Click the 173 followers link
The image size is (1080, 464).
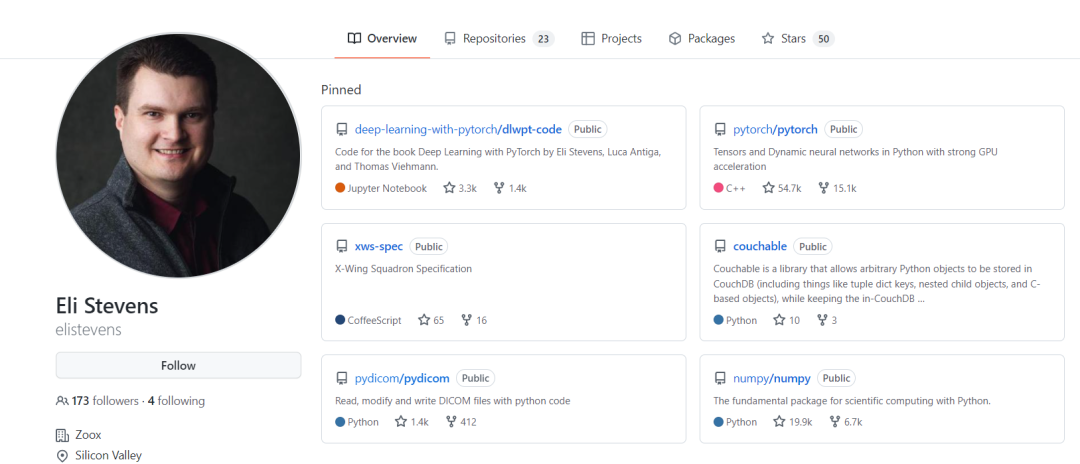(x=105, y=401)
